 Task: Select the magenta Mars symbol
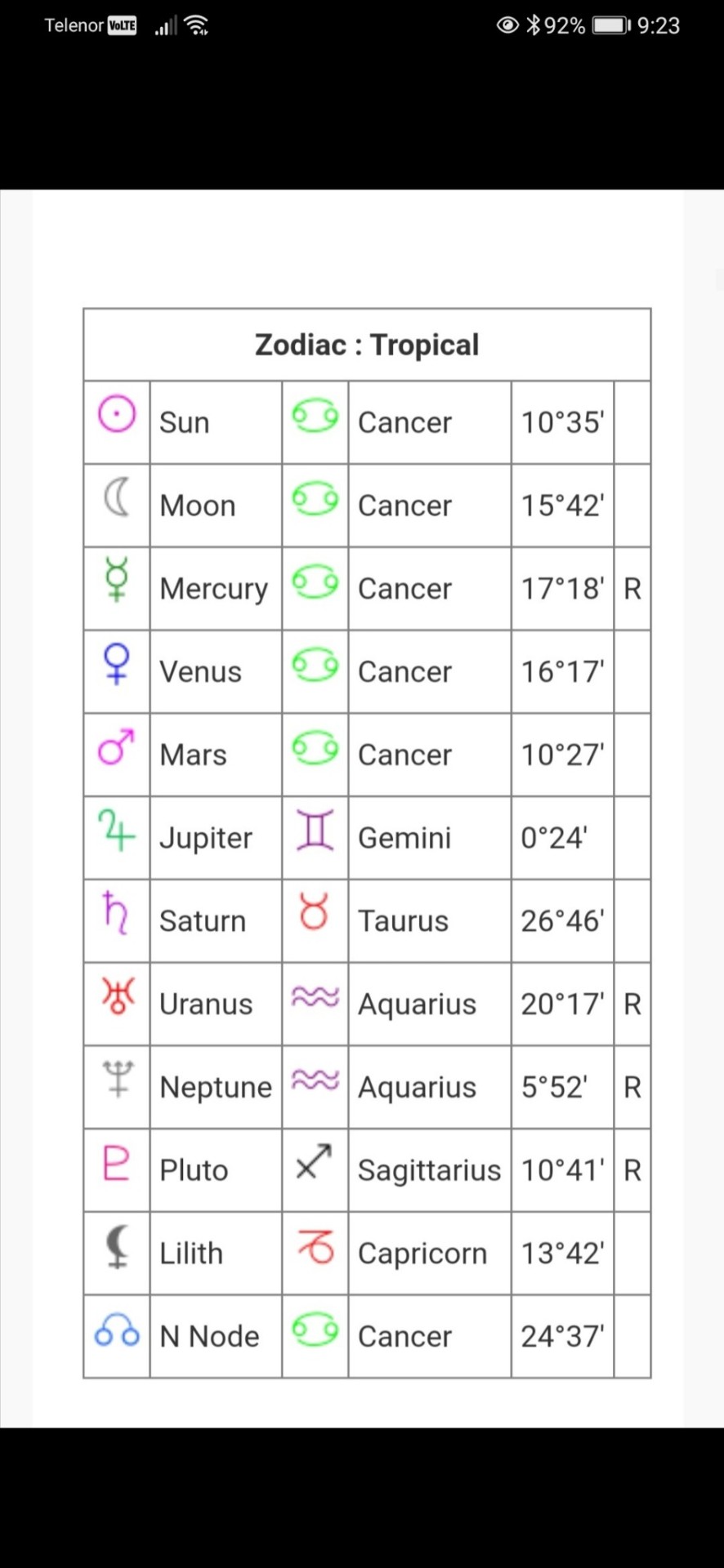pyautogui.click(x=116, y=746)
